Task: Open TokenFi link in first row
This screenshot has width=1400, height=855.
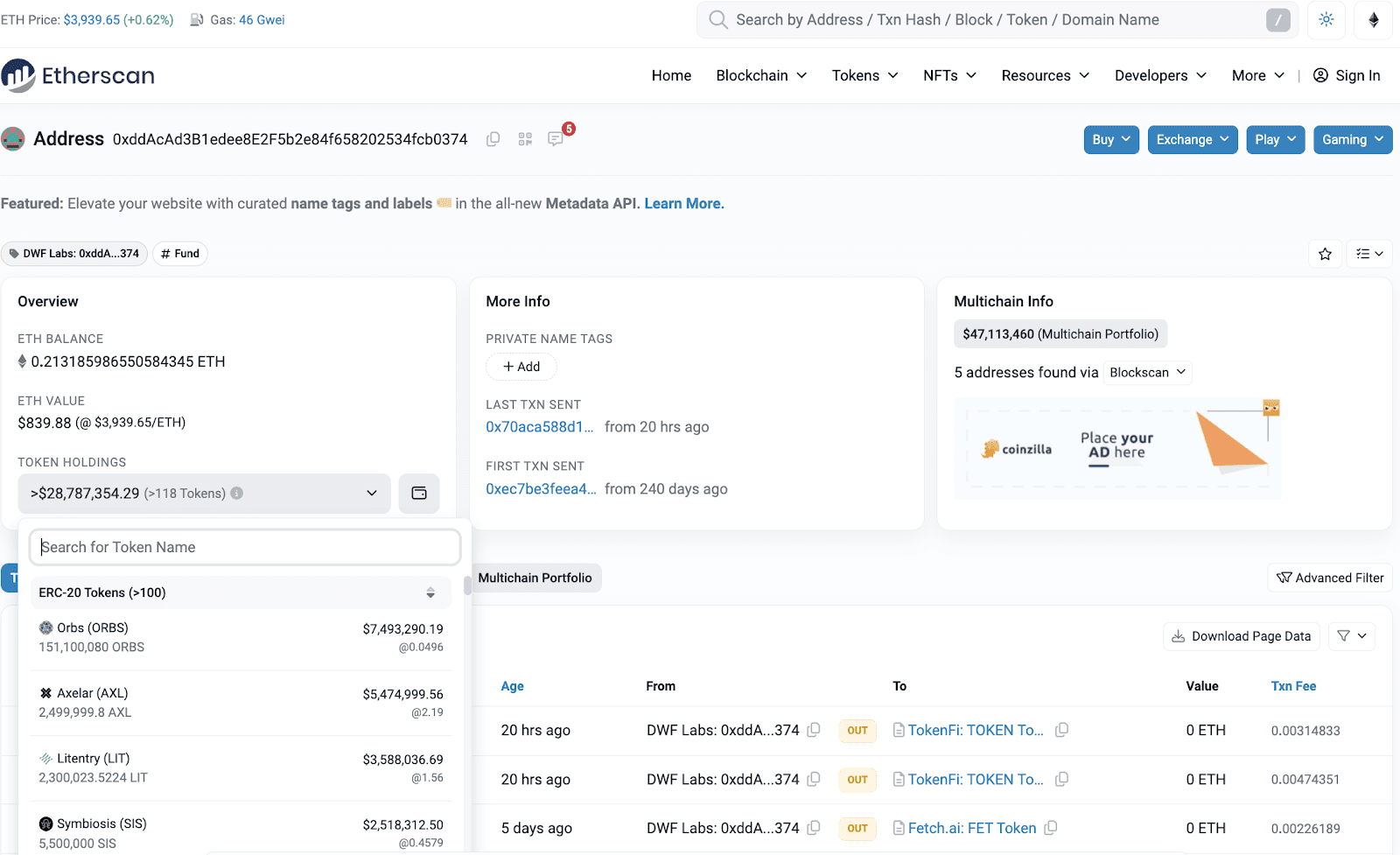Action: pos(976,730)
